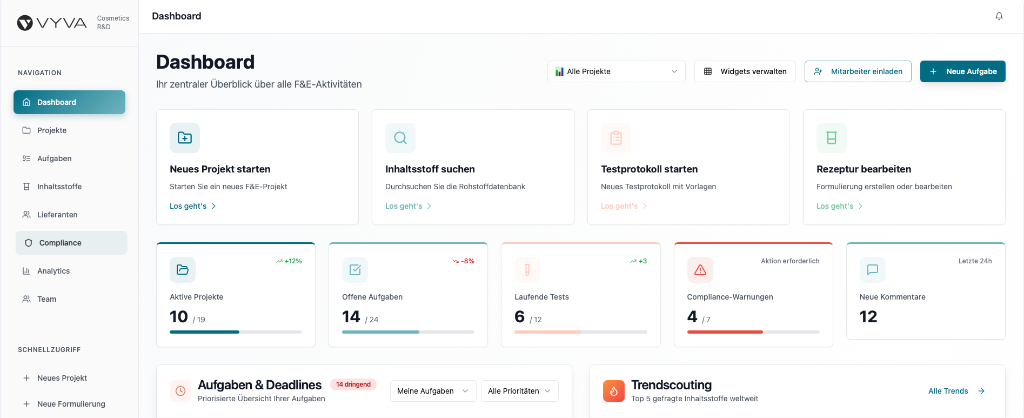Screen dimensions: 1024x418
Task: Click the magnifier icon in Inhaltsstoff suchen
Action: (x=400, y=138)
